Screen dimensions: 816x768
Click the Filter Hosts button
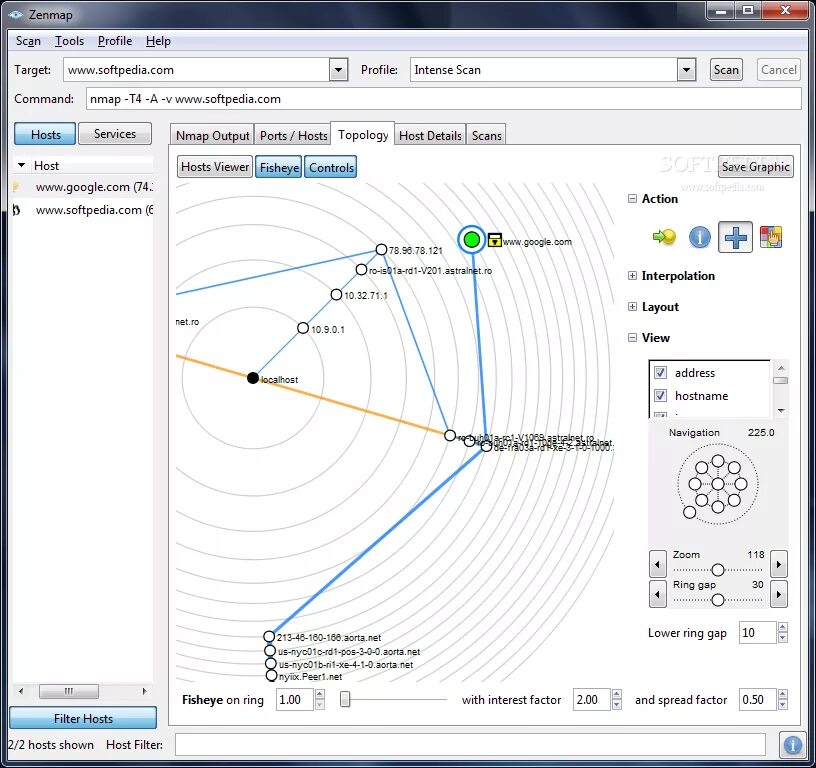[83, 718]
